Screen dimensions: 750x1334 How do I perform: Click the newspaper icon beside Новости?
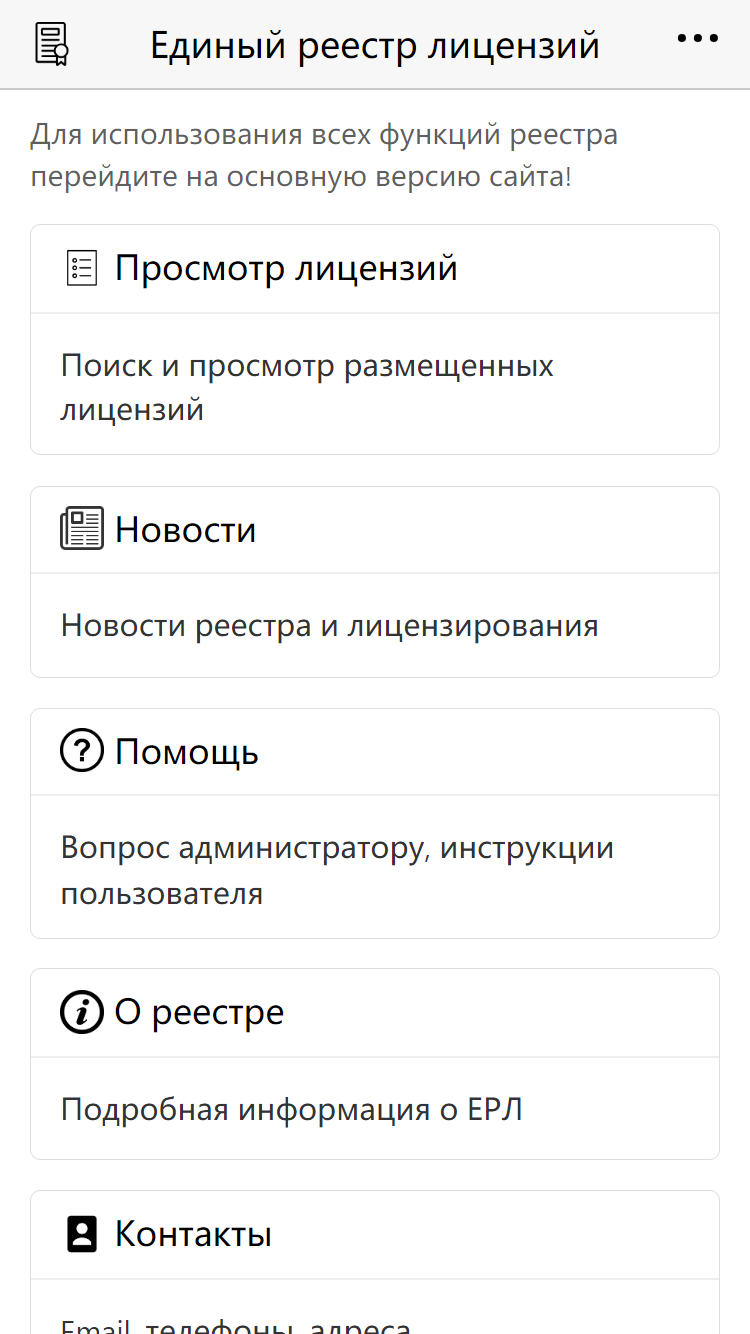(82, 529)
